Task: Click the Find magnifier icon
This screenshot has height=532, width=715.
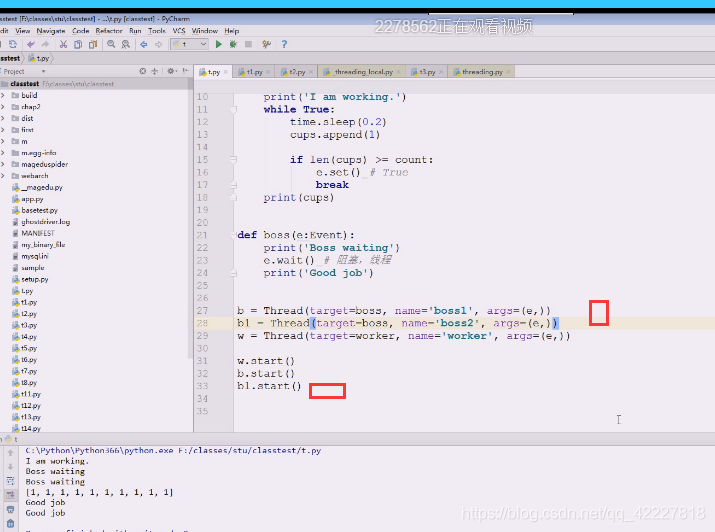Action: [111, 44]
